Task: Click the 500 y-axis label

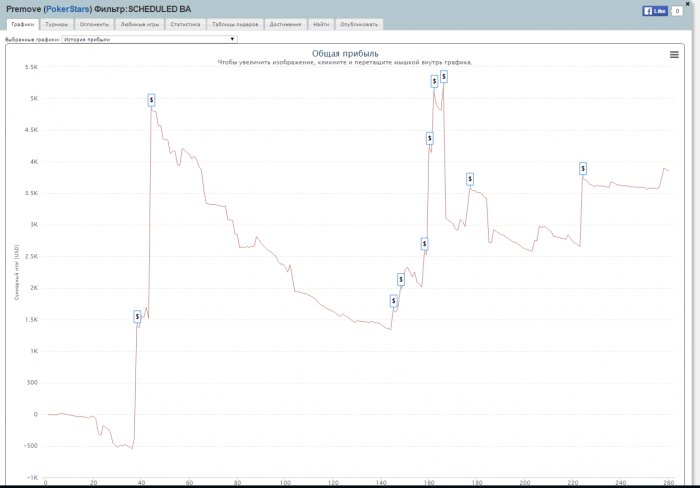Action: coord(32,383)
